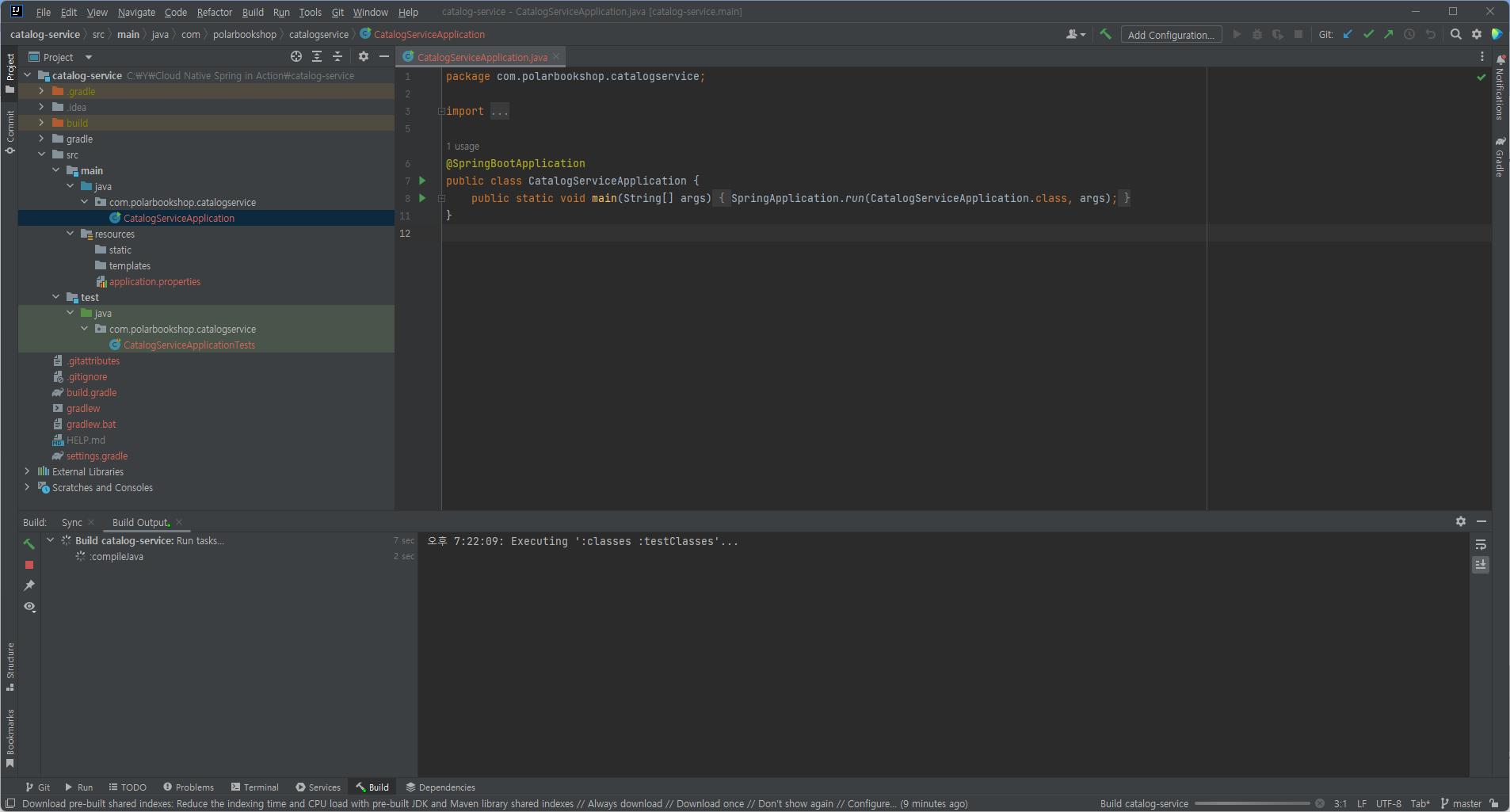The image size is (1510, 812).
Task: Switch to the Sync tab in Build panel
Action: click(x=72, y=522)
